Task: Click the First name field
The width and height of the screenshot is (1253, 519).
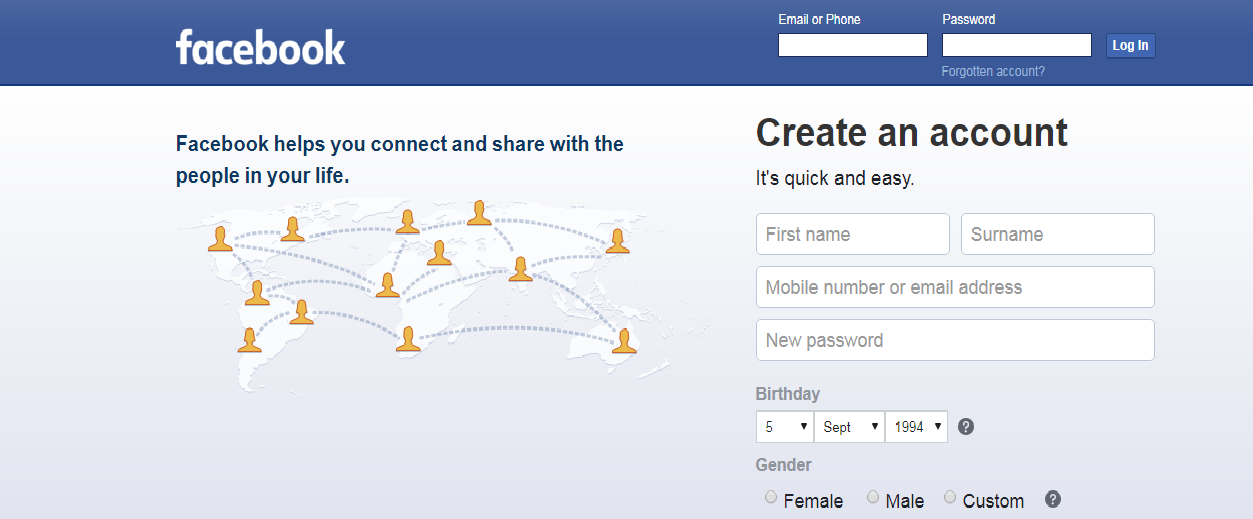Action: [x=853, y=234]
